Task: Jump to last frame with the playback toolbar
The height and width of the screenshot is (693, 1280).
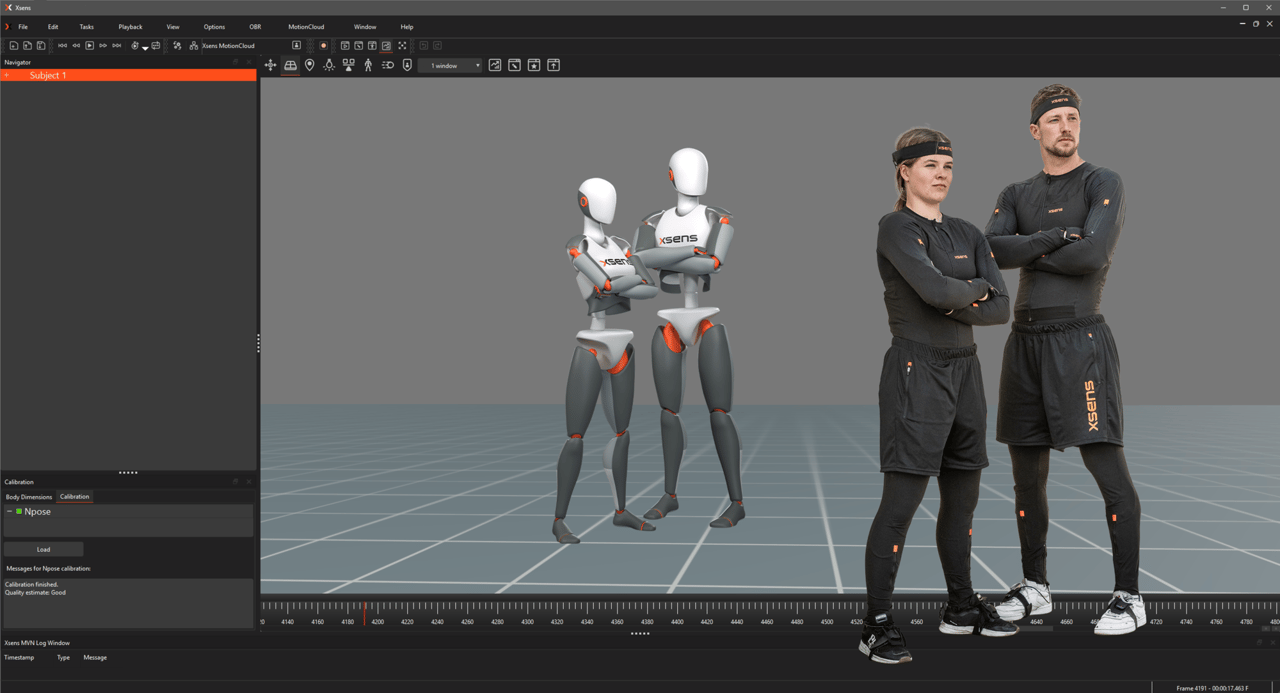Action: point(115,45)
